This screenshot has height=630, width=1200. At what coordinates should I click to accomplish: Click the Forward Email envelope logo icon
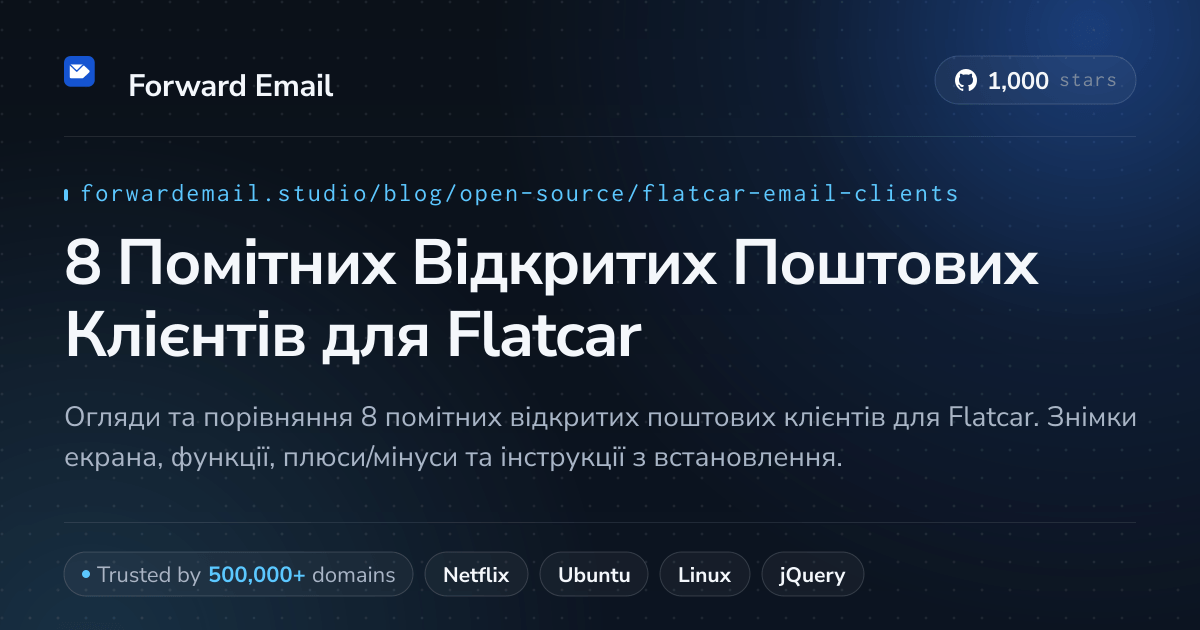point(79,71)
